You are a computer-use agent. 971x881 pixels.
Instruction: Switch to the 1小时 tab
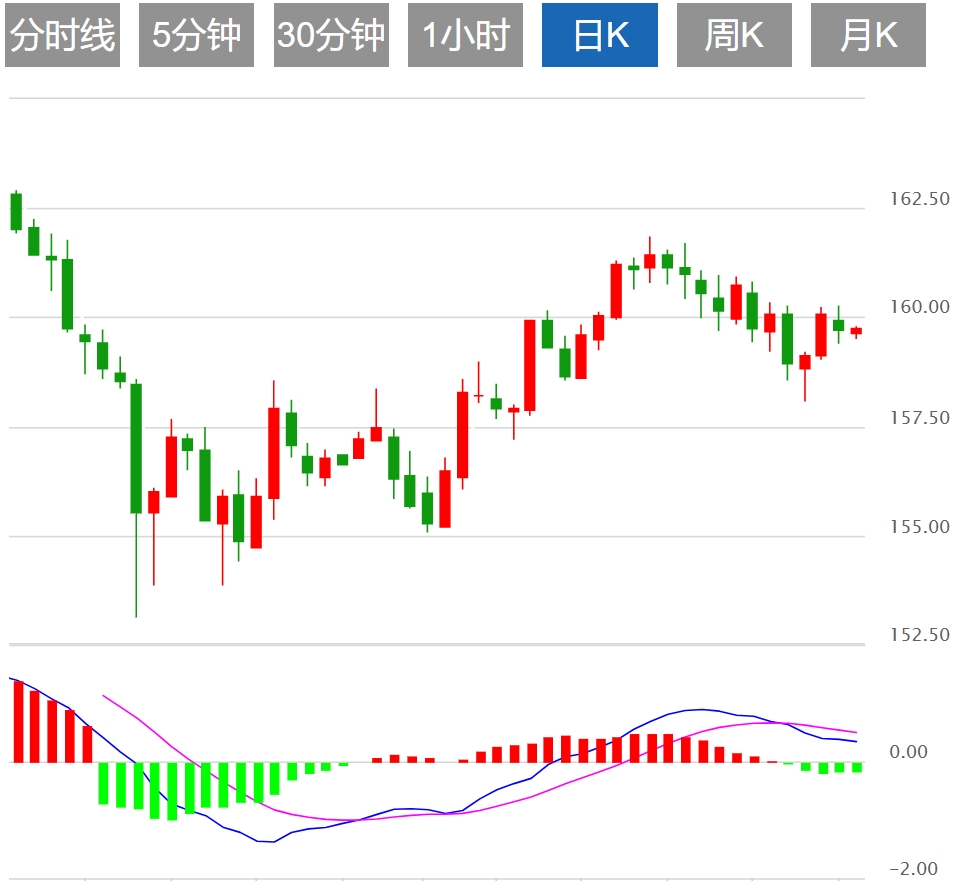point(465,35)
